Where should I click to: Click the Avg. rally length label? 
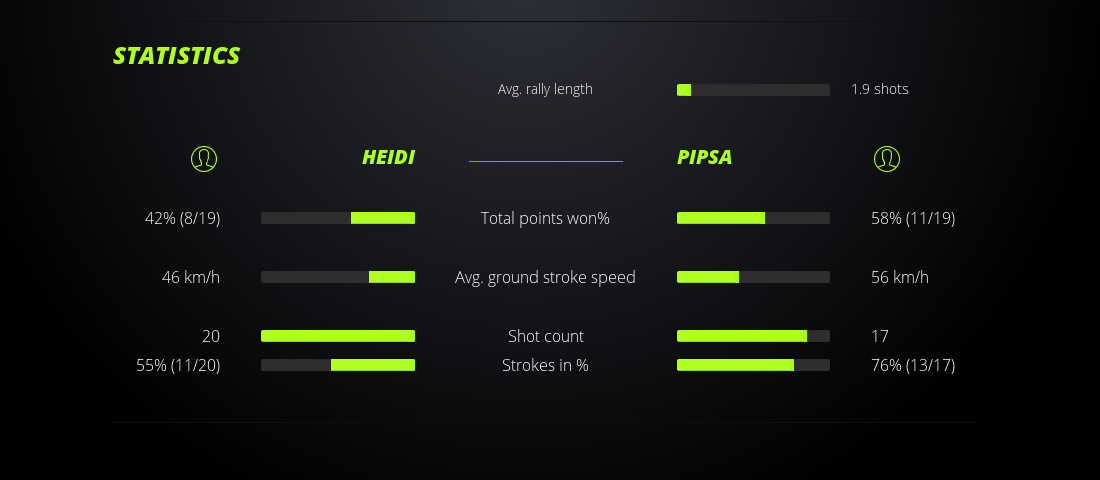pyautogui.click(x=545, y=89)
